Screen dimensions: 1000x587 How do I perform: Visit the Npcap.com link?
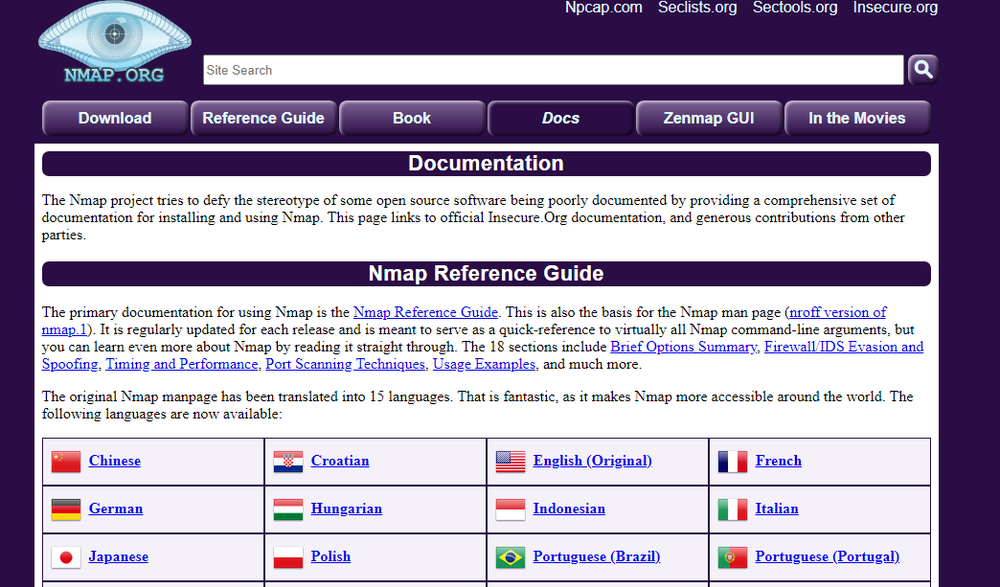[x=603, y=8]
